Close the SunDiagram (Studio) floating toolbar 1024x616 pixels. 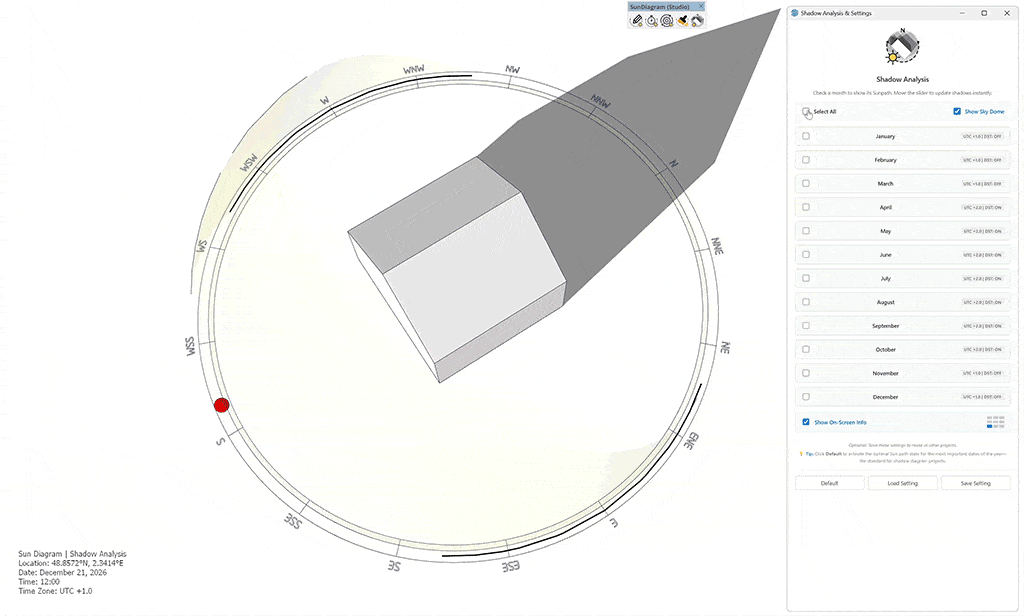[x=701, y=7]
